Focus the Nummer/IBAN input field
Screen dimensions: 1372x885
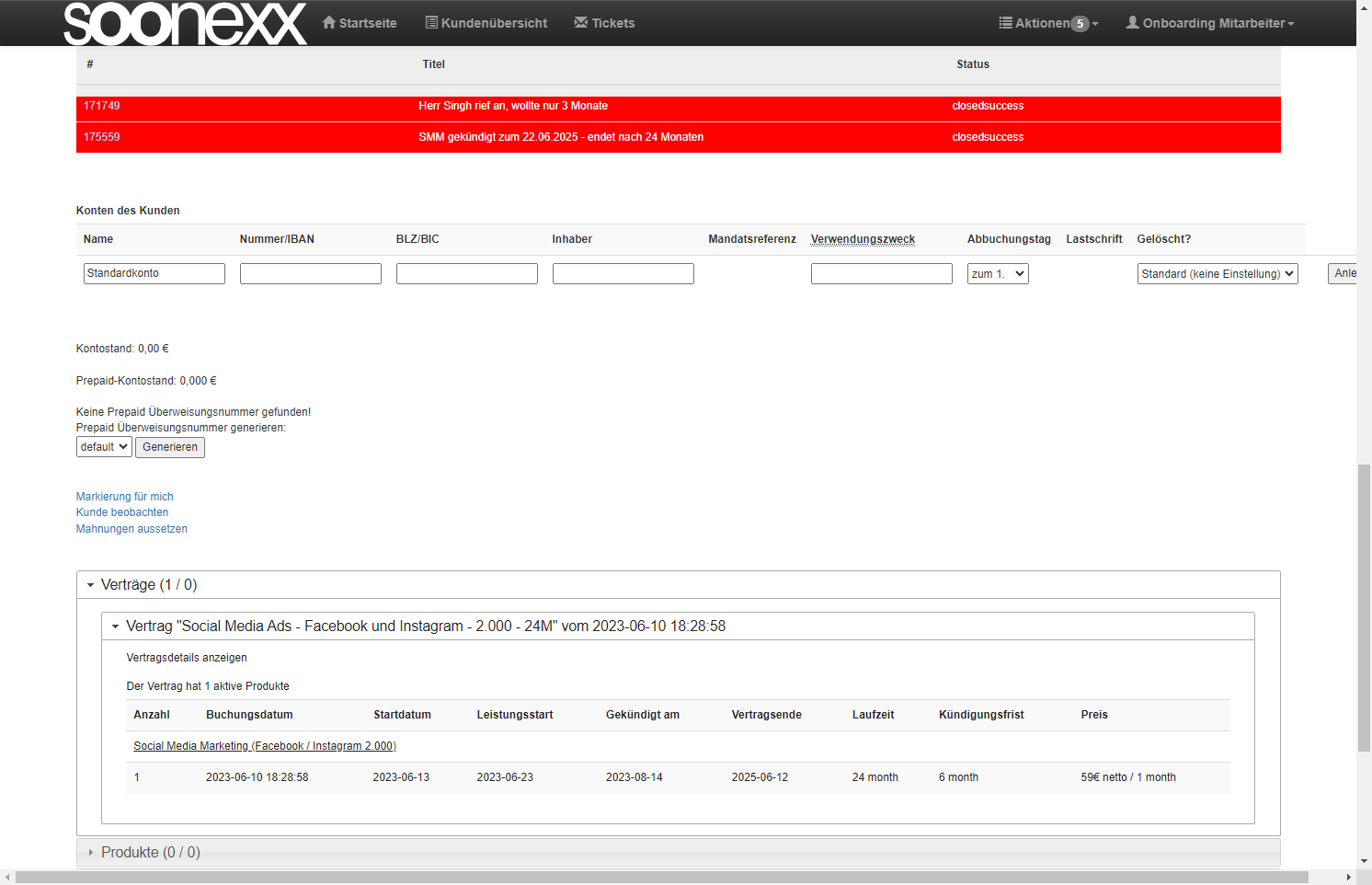pos(311,273)
